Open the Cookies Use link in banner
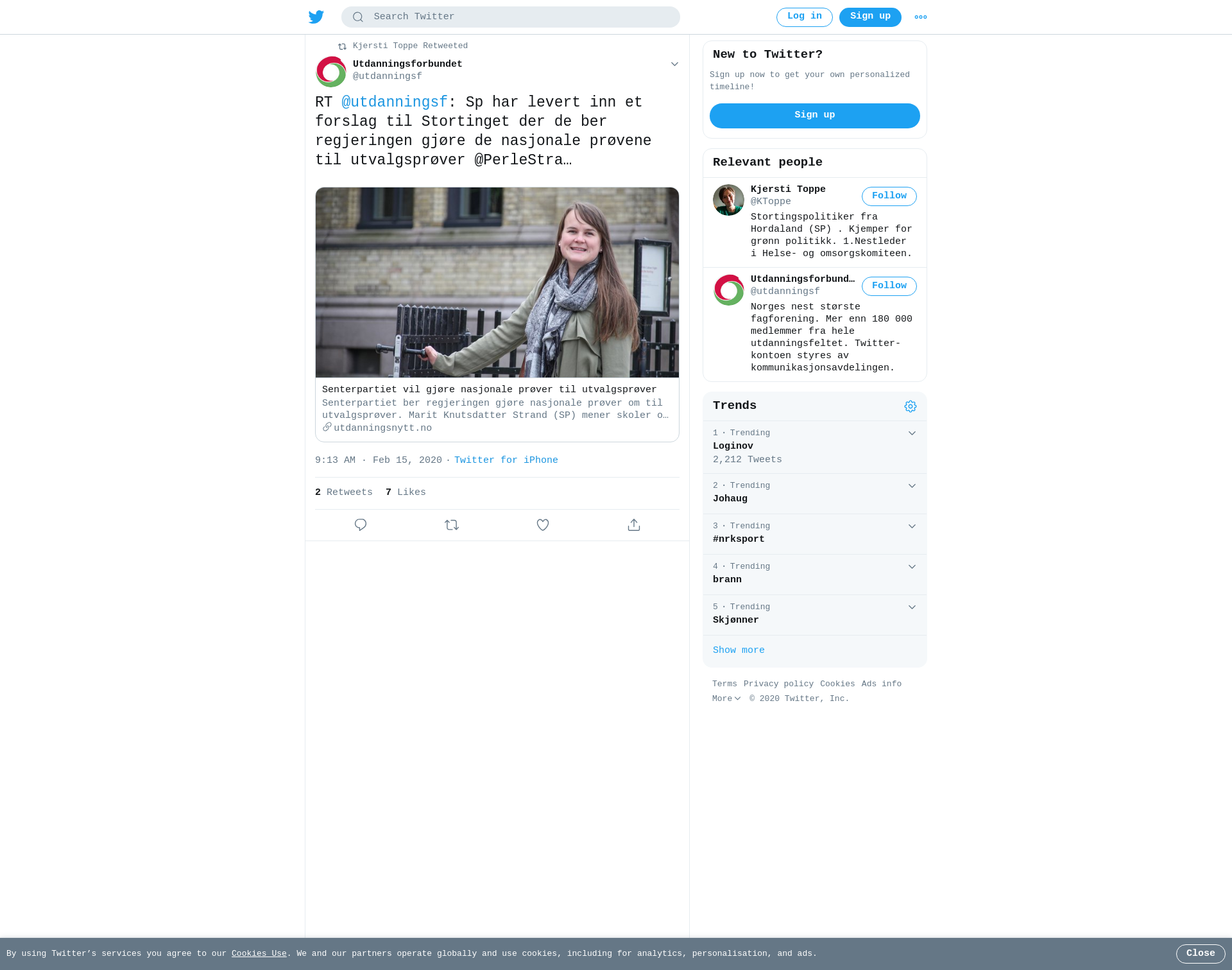The height and width of the screenshot is (970, 1232). click(259, 954)
